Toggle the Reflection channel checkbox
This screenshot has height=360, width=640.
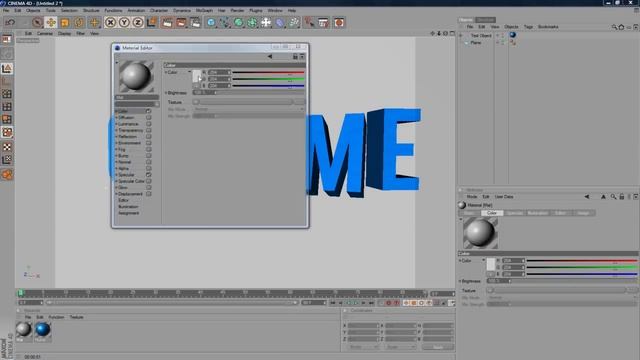tap(149, 136)
